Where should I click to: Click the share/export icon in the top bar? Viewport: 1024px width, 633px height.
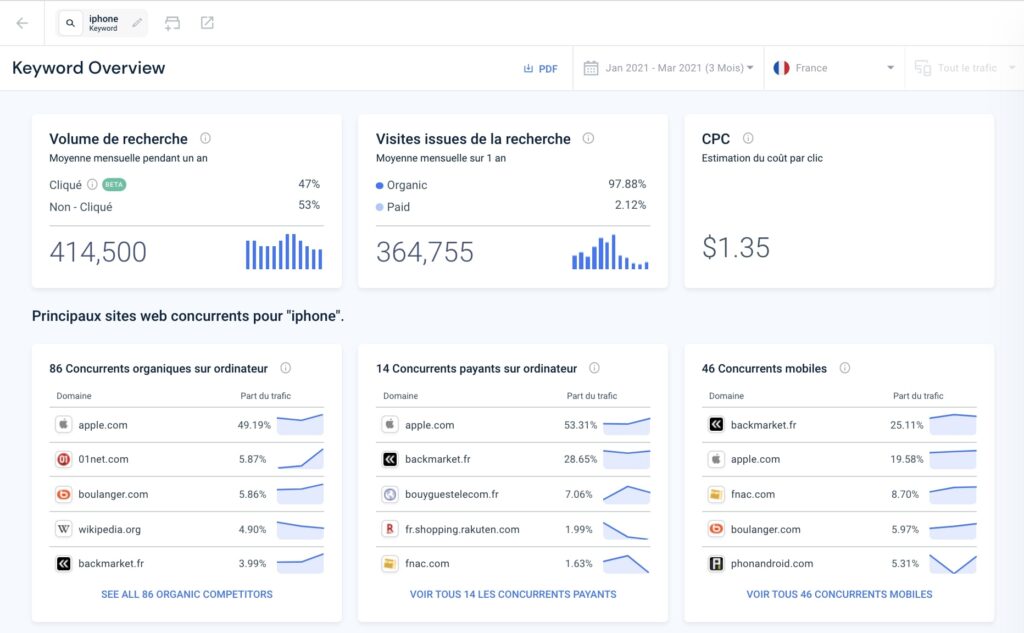(208, 21)
